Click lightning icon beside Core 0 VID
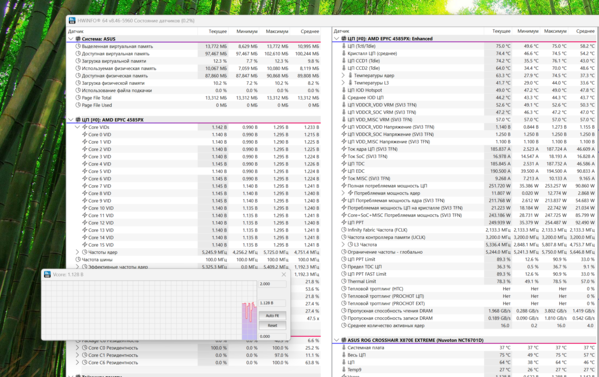599x377 pixels. 85,134
